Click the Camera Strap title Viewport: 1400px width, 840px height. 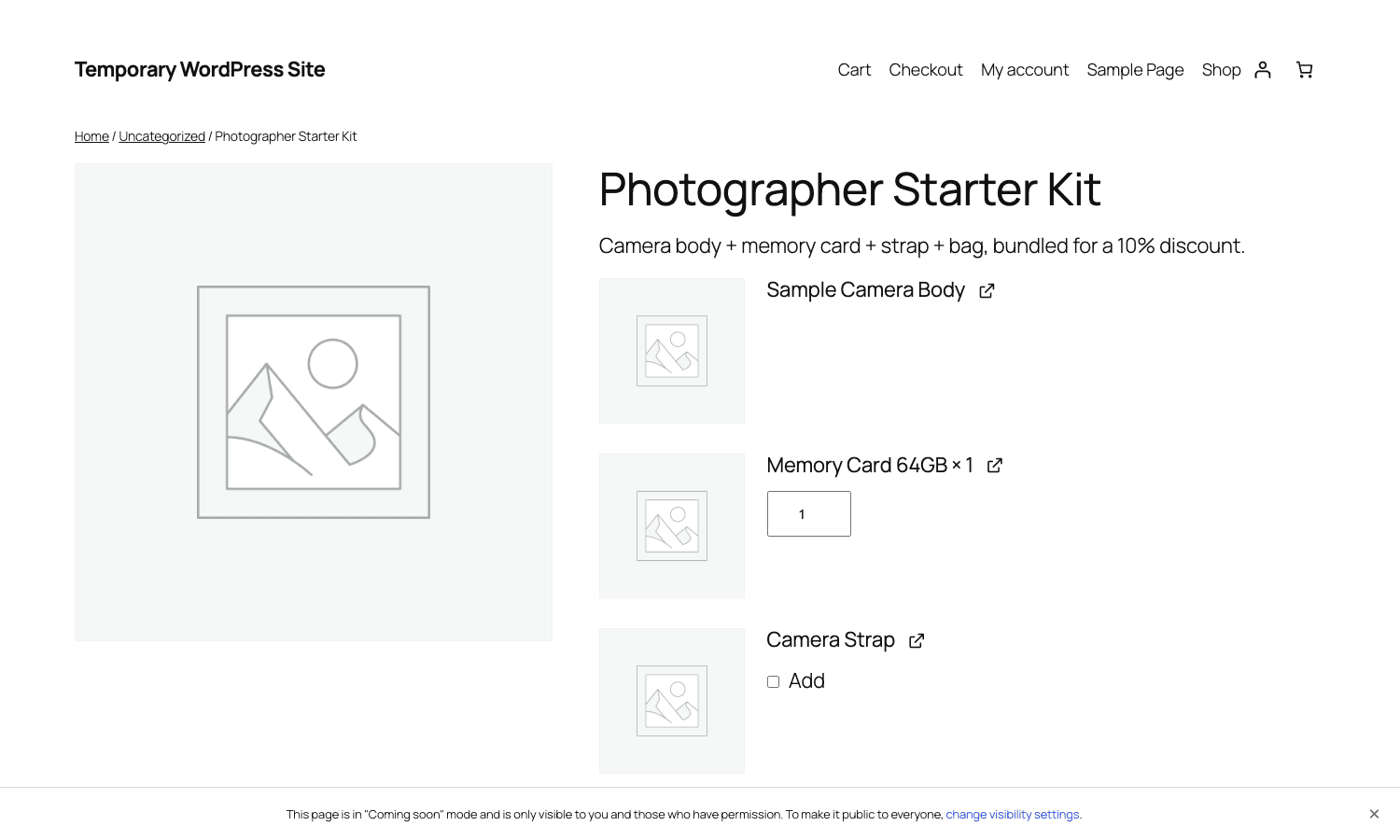831,639
